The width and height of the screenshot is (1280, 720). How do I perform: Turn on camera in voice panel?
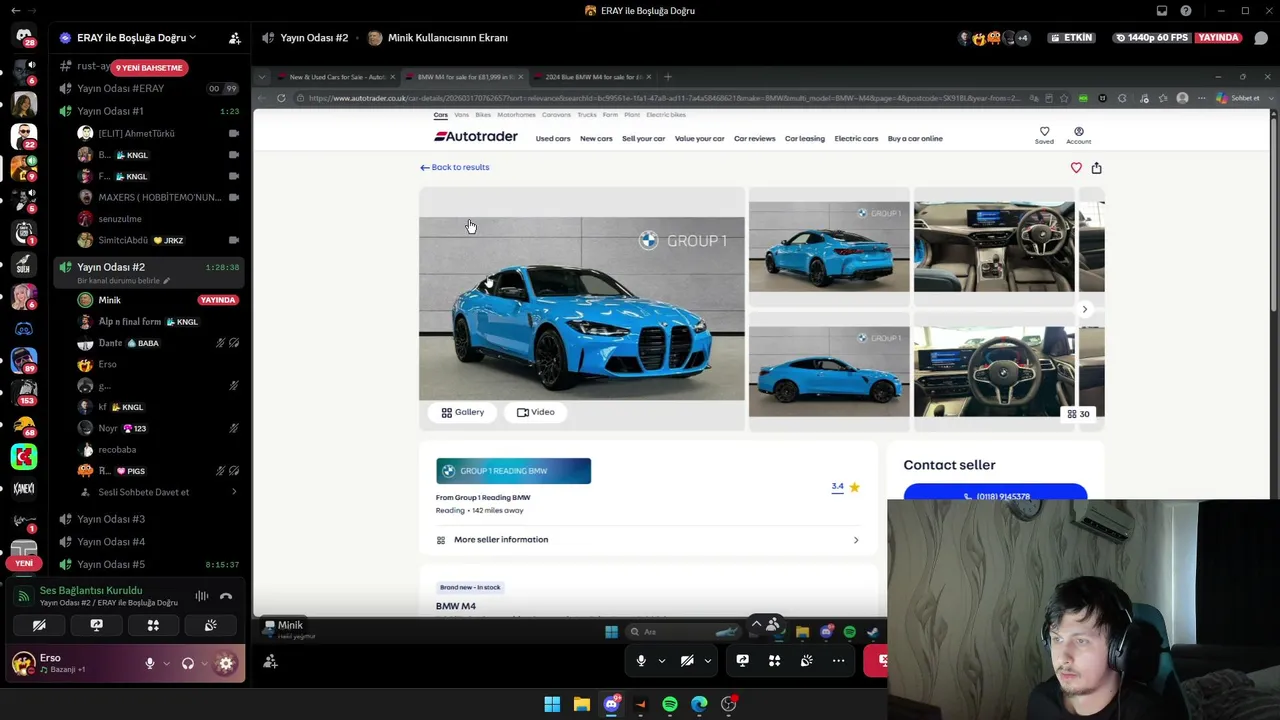coord(39,626)
